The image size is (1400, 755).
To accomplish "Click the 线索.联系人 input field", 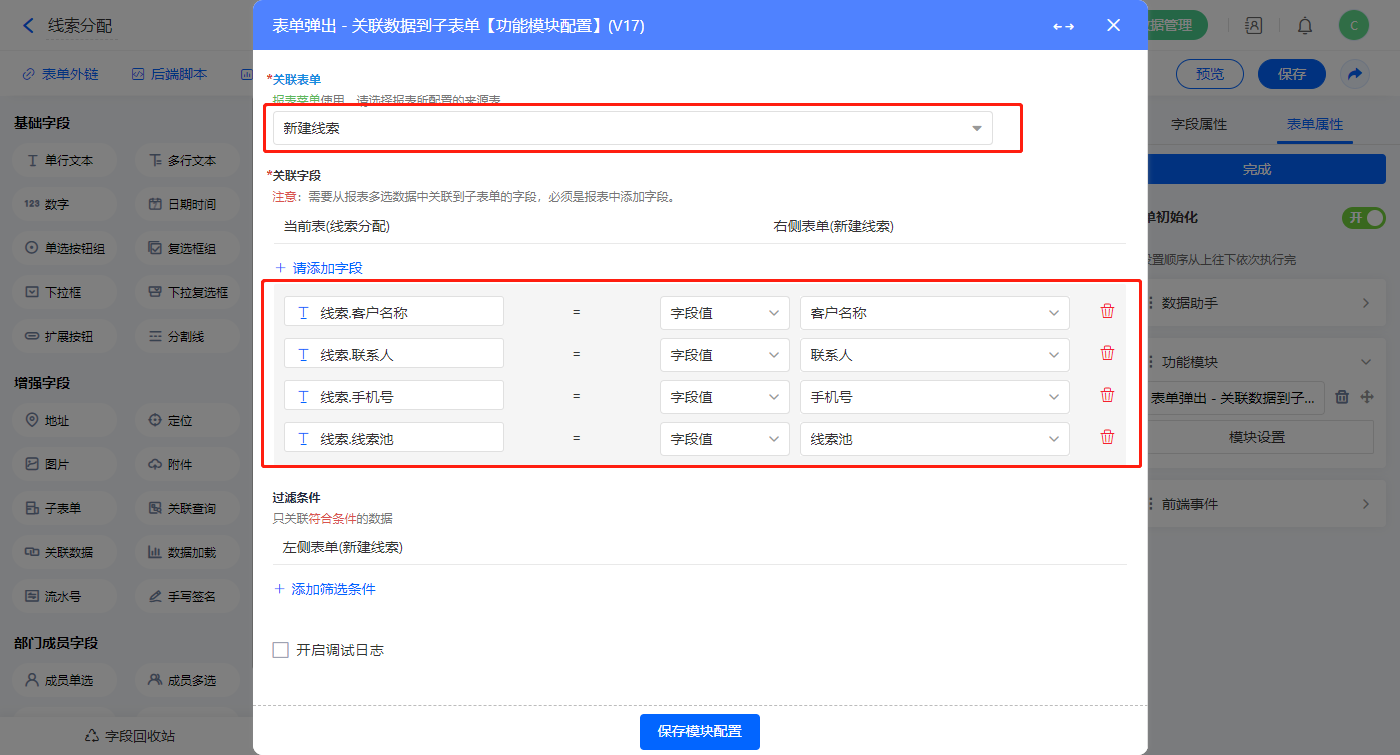I will [x=394, y=355].
